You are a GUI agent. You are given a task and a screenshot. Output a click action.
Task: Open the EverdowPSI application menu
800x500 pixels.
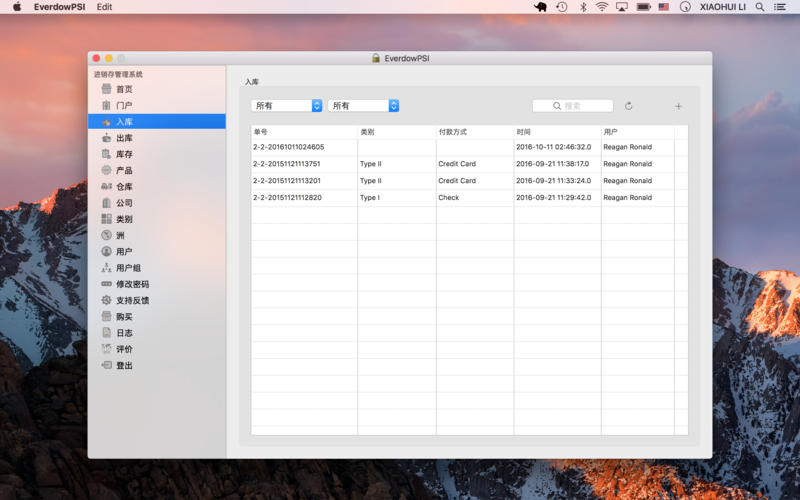point(59,7)
